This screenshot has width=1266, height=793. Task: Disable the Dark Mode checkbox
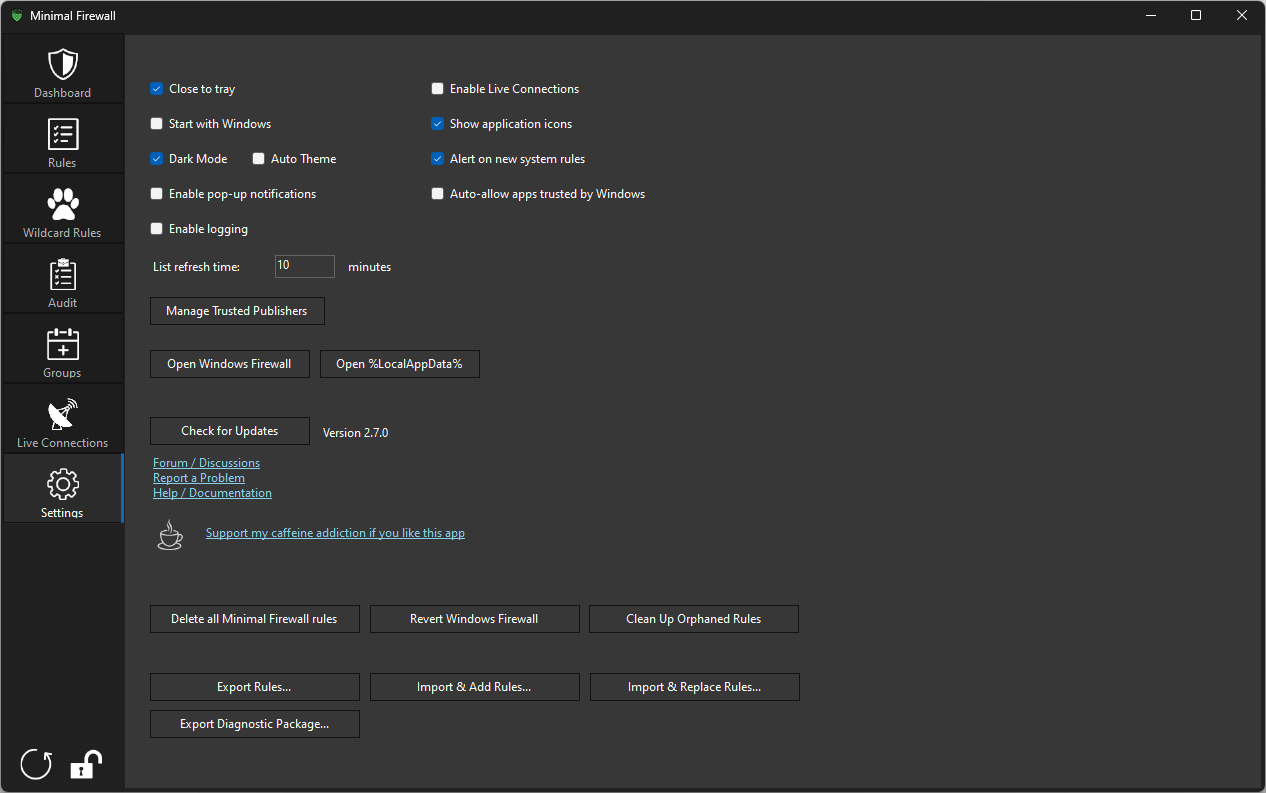[157, 159]
